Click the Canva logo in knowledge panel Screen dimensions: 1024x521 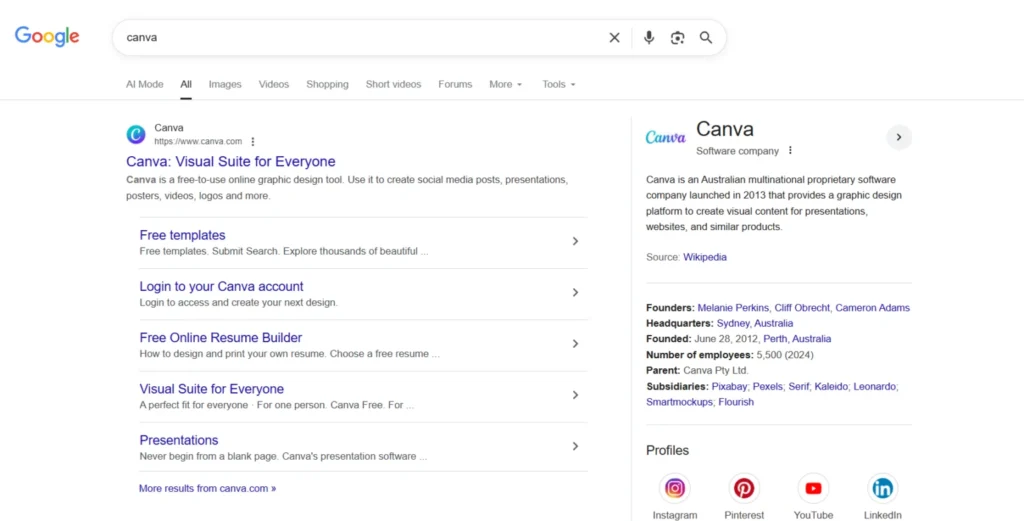click(x=665, y=137)
